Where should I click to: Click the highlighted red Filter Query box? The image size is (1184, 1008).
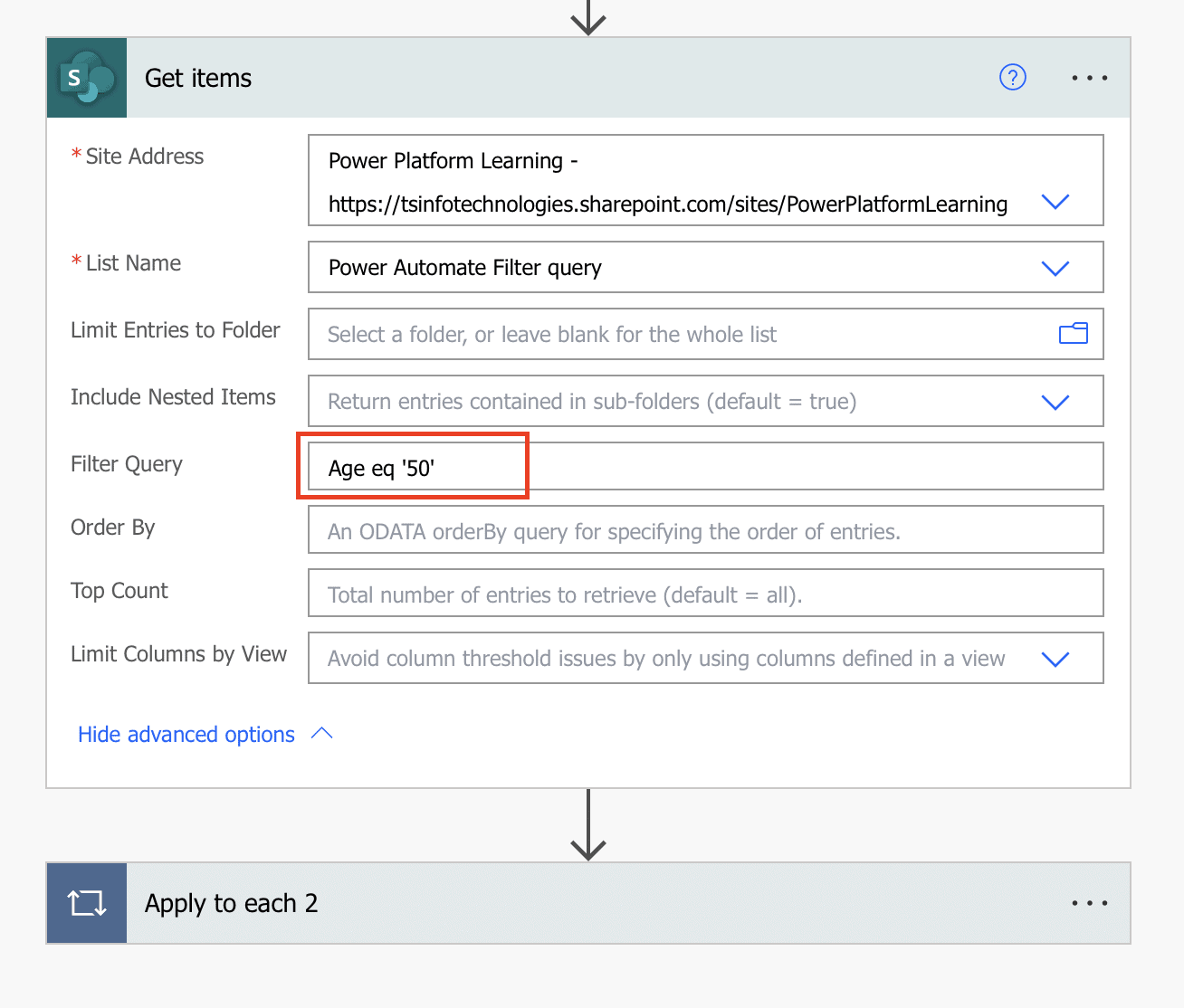tap(413, 466)
